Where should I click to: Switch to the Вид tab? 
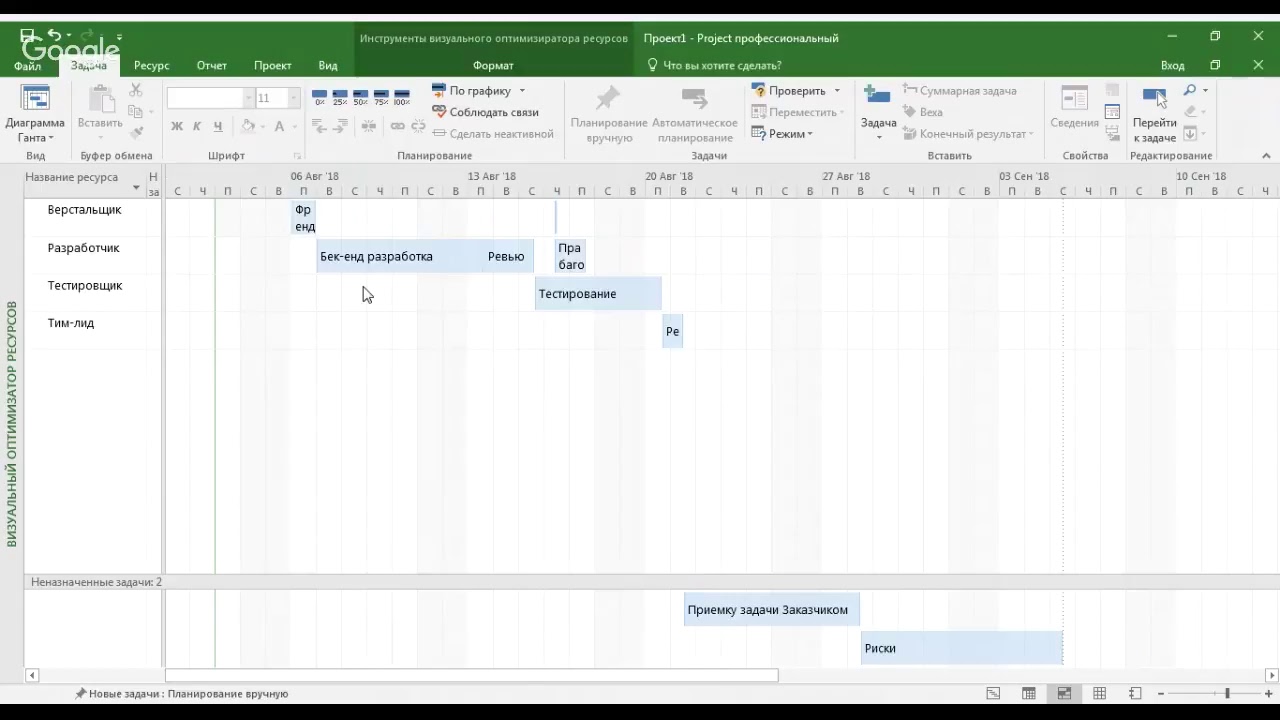click(328, 65)
